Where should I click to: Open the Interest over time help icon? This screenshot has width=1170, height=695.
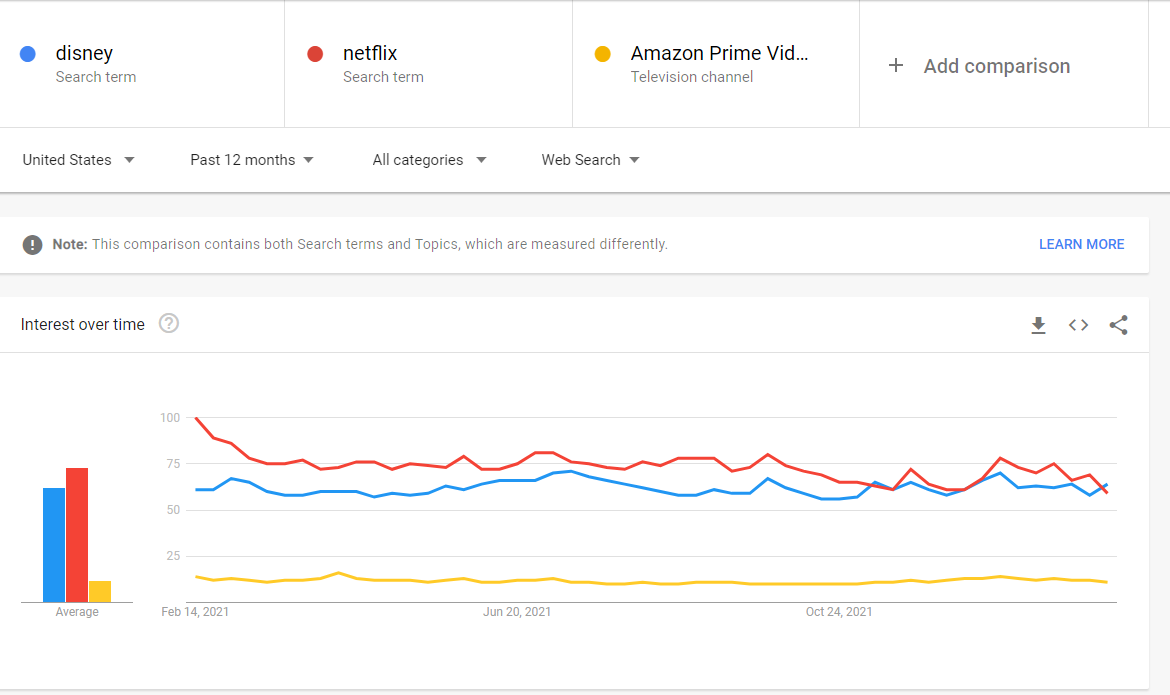169,323
